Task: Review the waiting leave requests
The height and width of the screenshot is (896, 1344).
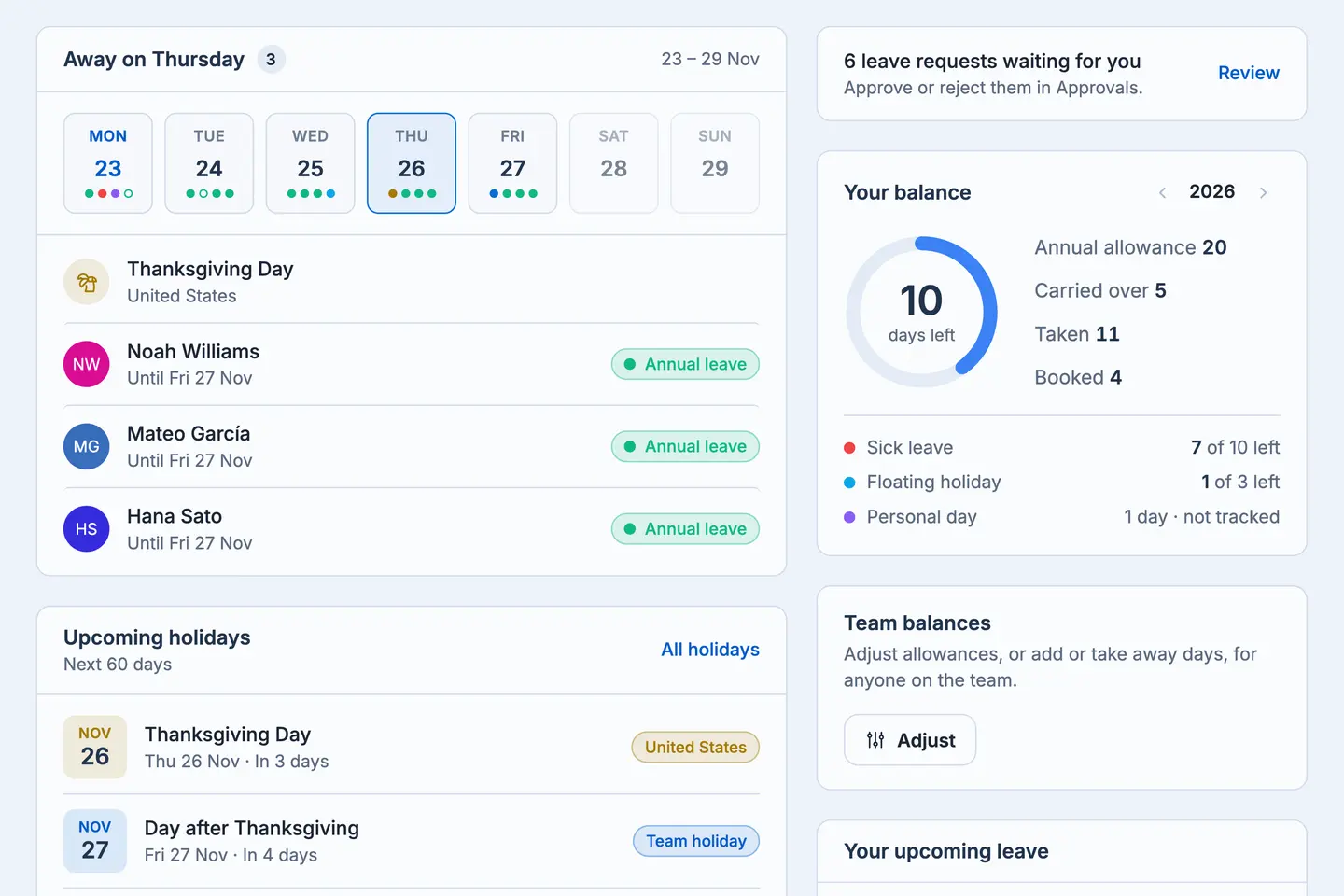Action: [1249, 73]
